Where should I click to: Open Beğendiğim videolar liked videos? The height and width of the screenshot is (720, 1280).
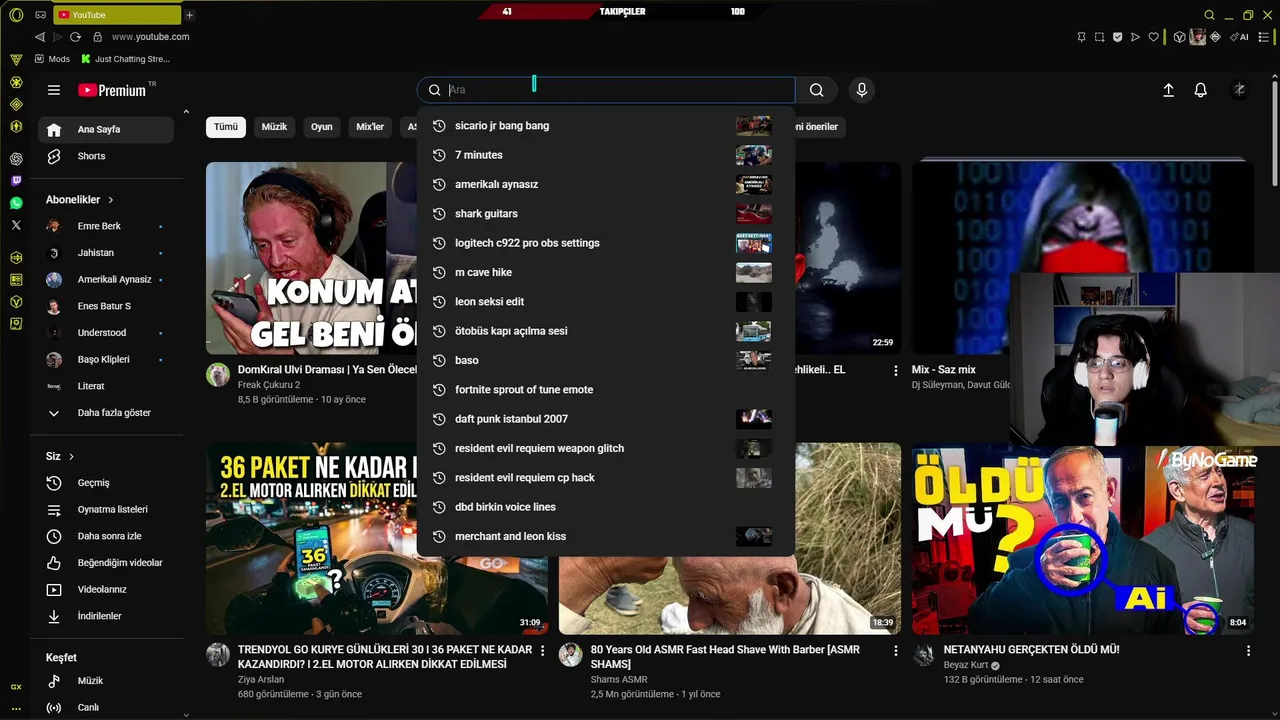[106, 563]
